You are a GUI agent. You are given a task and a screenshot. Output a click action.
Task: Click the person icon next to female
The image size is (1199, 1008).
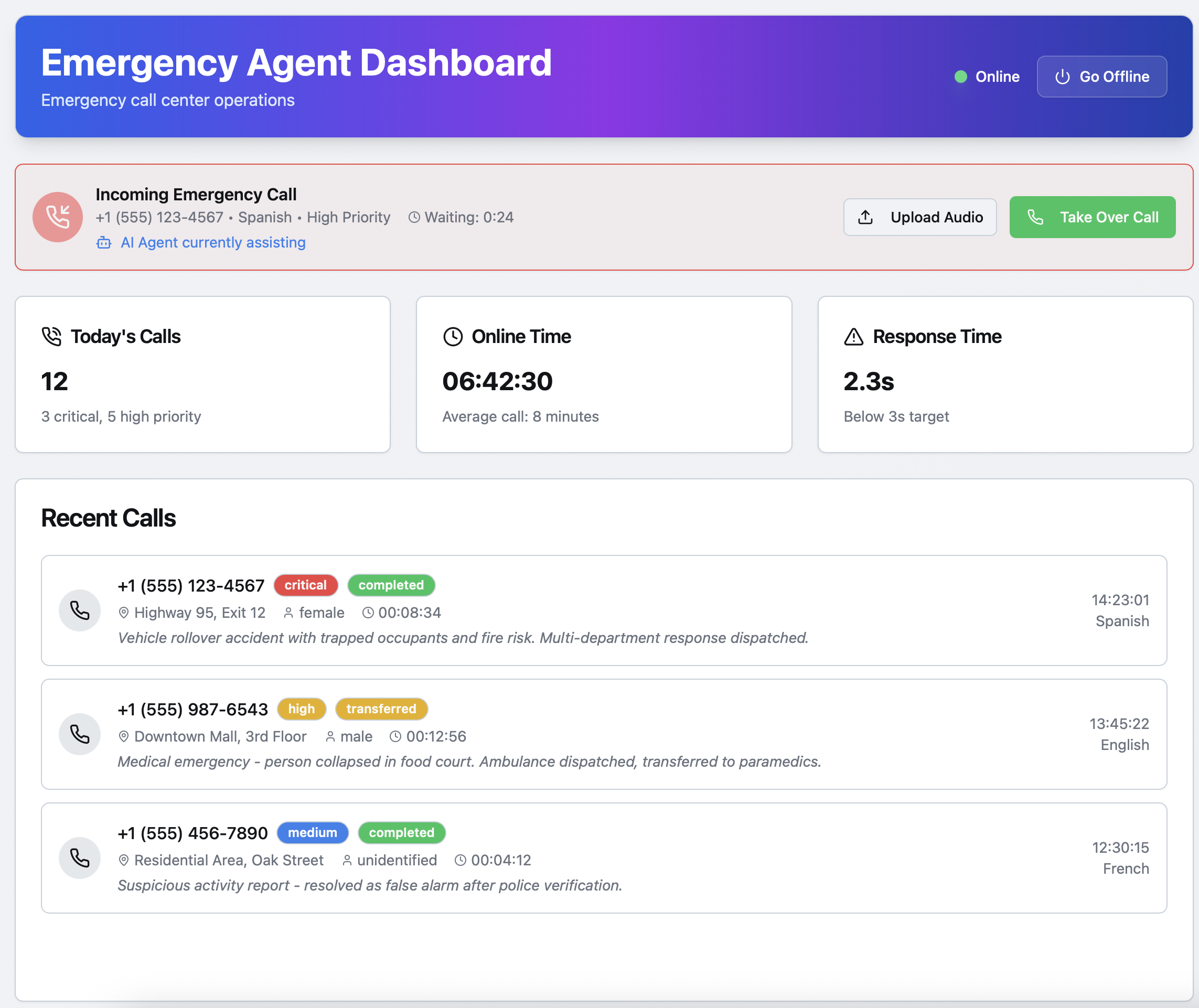[288, 613]
